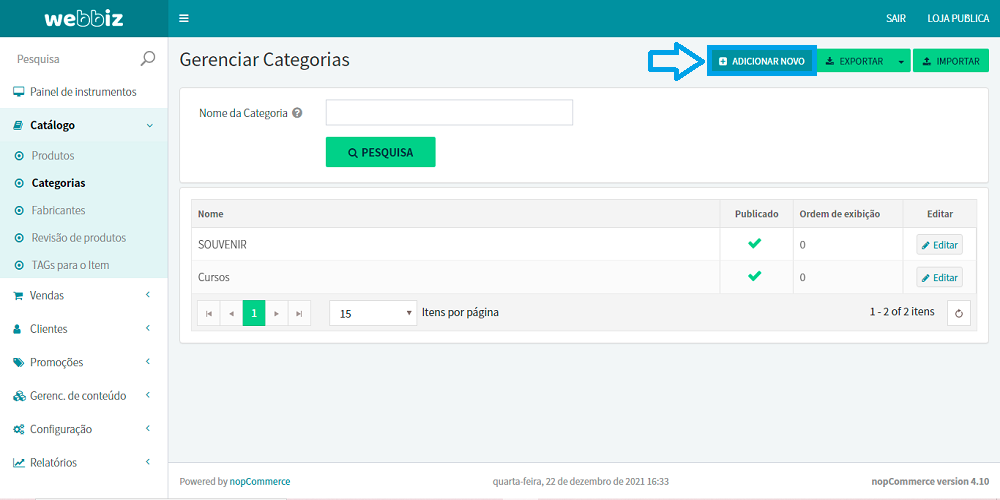This screenshot has height=500, width=1000.
Task: Open Fabricantes in the catalog menu
Action: [58, 210]
